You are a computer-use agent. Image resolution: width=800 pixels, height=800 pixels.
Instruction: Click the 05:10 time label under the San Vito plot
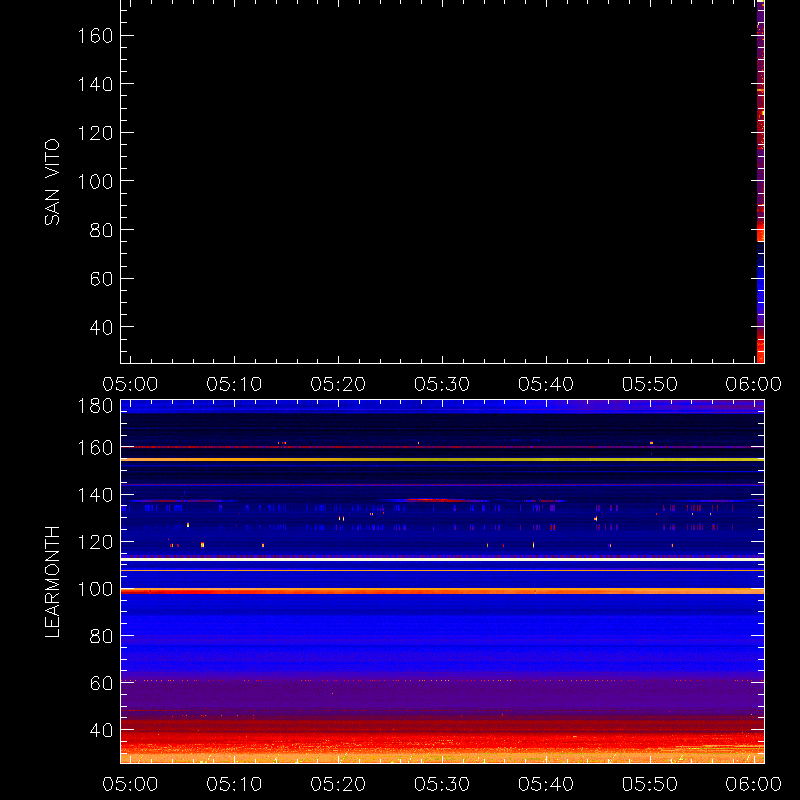coord(234,384)
